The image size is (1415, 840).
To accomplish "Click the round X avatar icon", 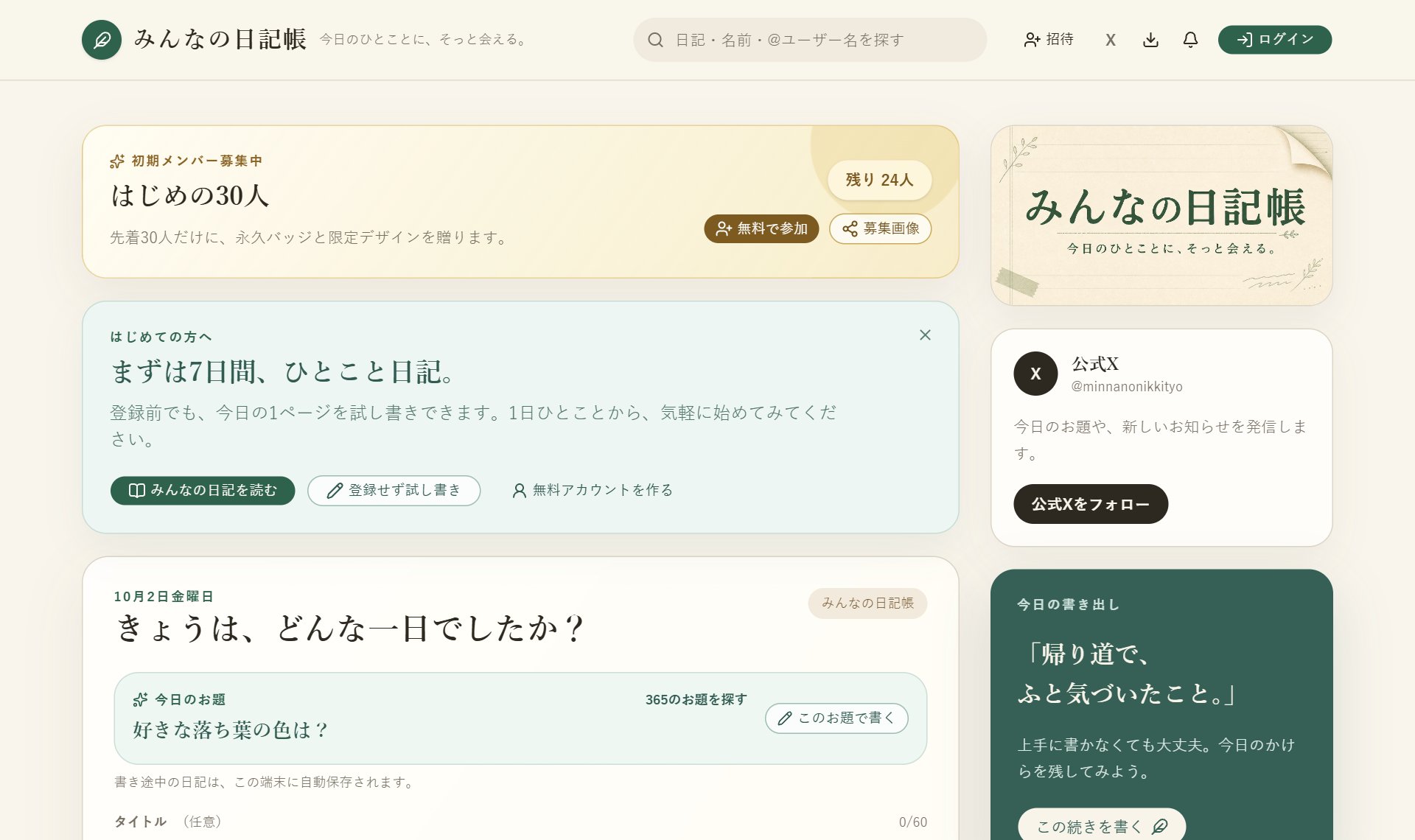I will (x=1035, y=374).
